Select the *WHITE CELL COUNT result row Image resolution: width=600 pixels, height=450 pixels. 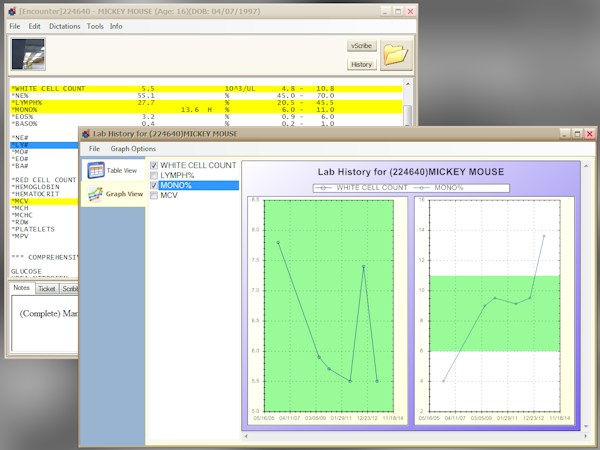pos(206,89)
